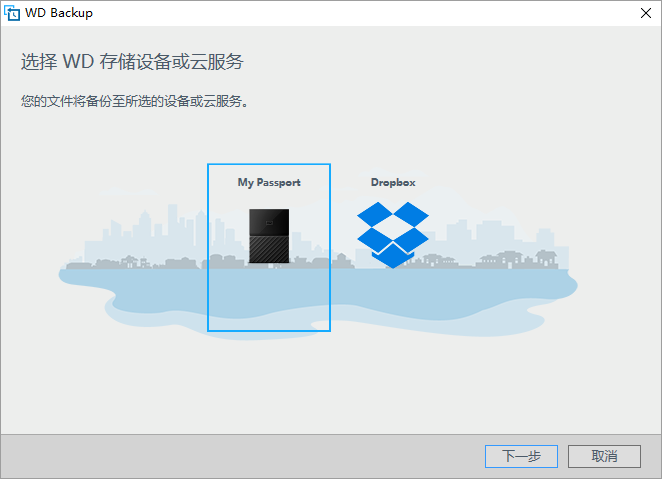This screenshot has height=479, width=662.
Task: Click the gray footer bar left of 下一步
Action: (x=241, y=456)
